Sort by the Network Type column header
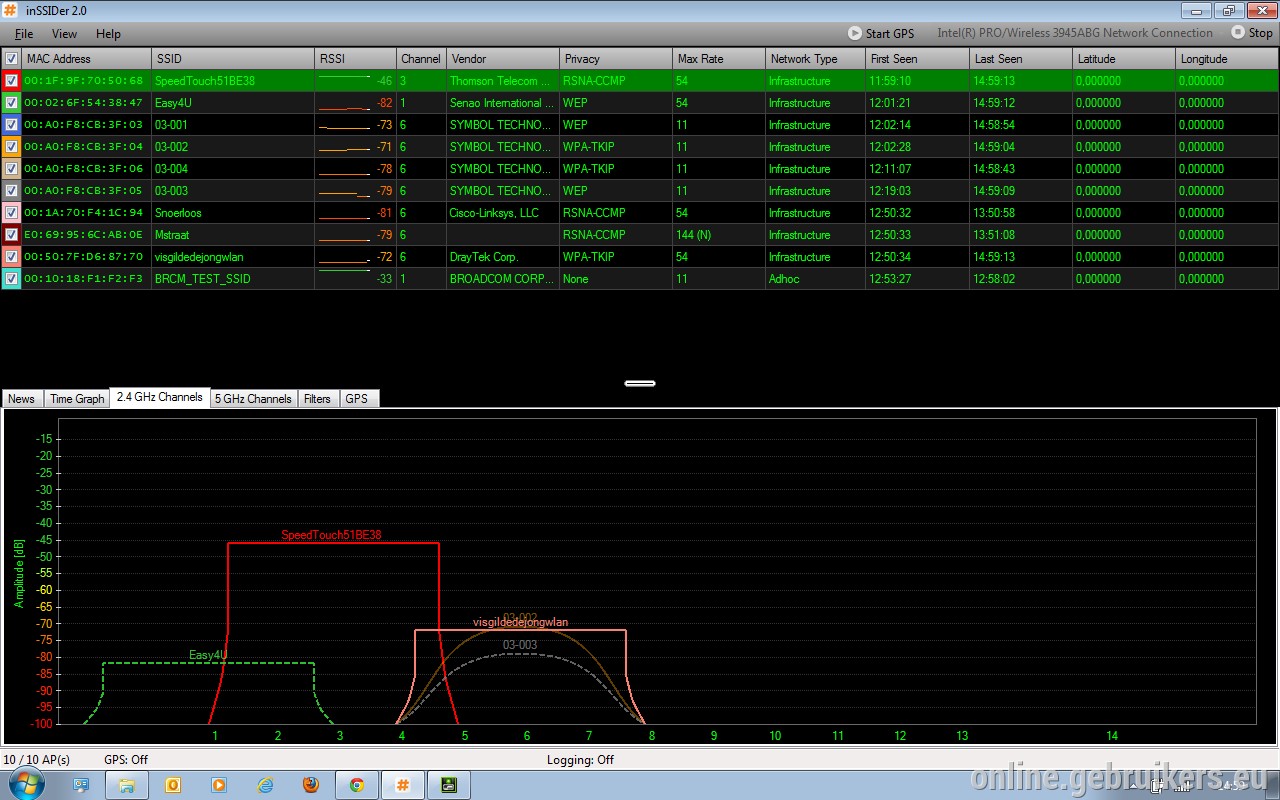Image resolution: width=1280 pixels, height=800 pixels. [816, 59]
